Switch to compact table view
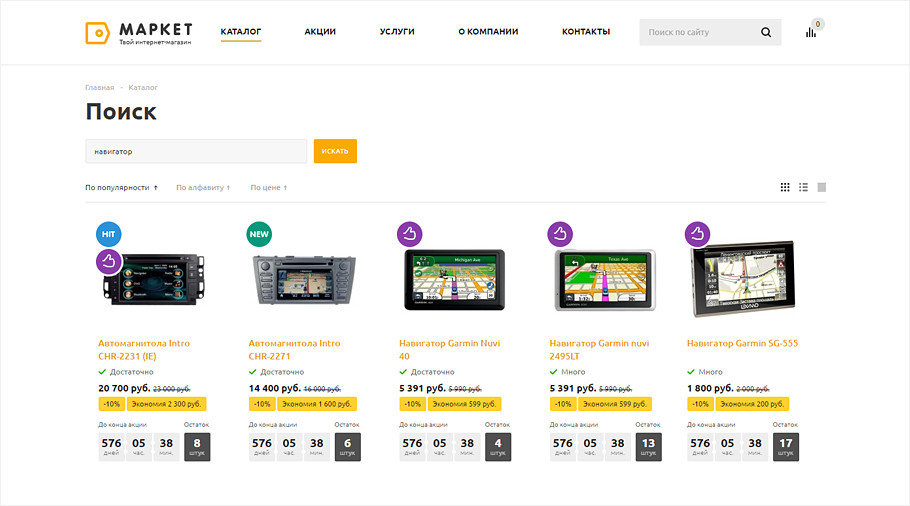The width and height of the screenshot is (910, 506). click(x=822, y=187)
